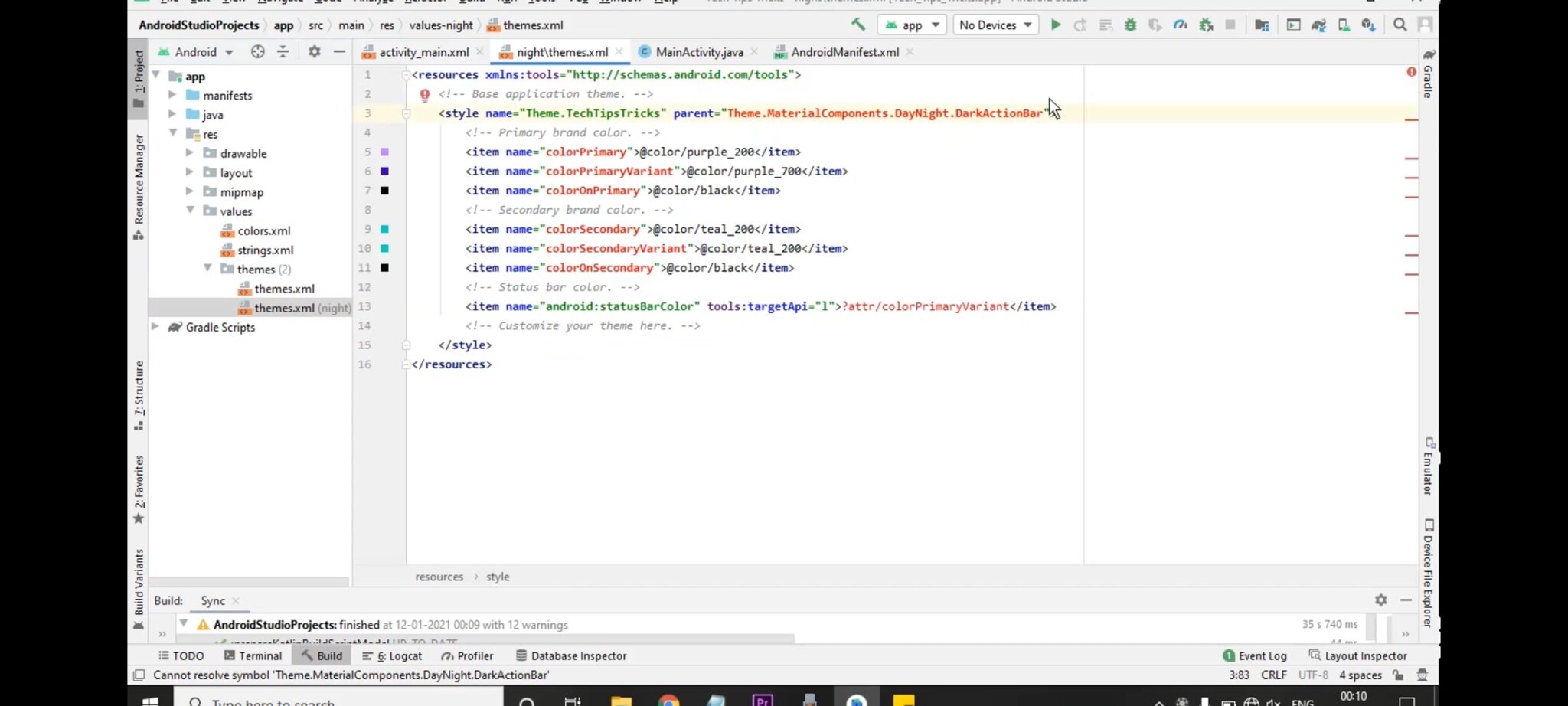Open the Terminal tool window
This screenshot has height=706, width=1568.
click(253, 655)
